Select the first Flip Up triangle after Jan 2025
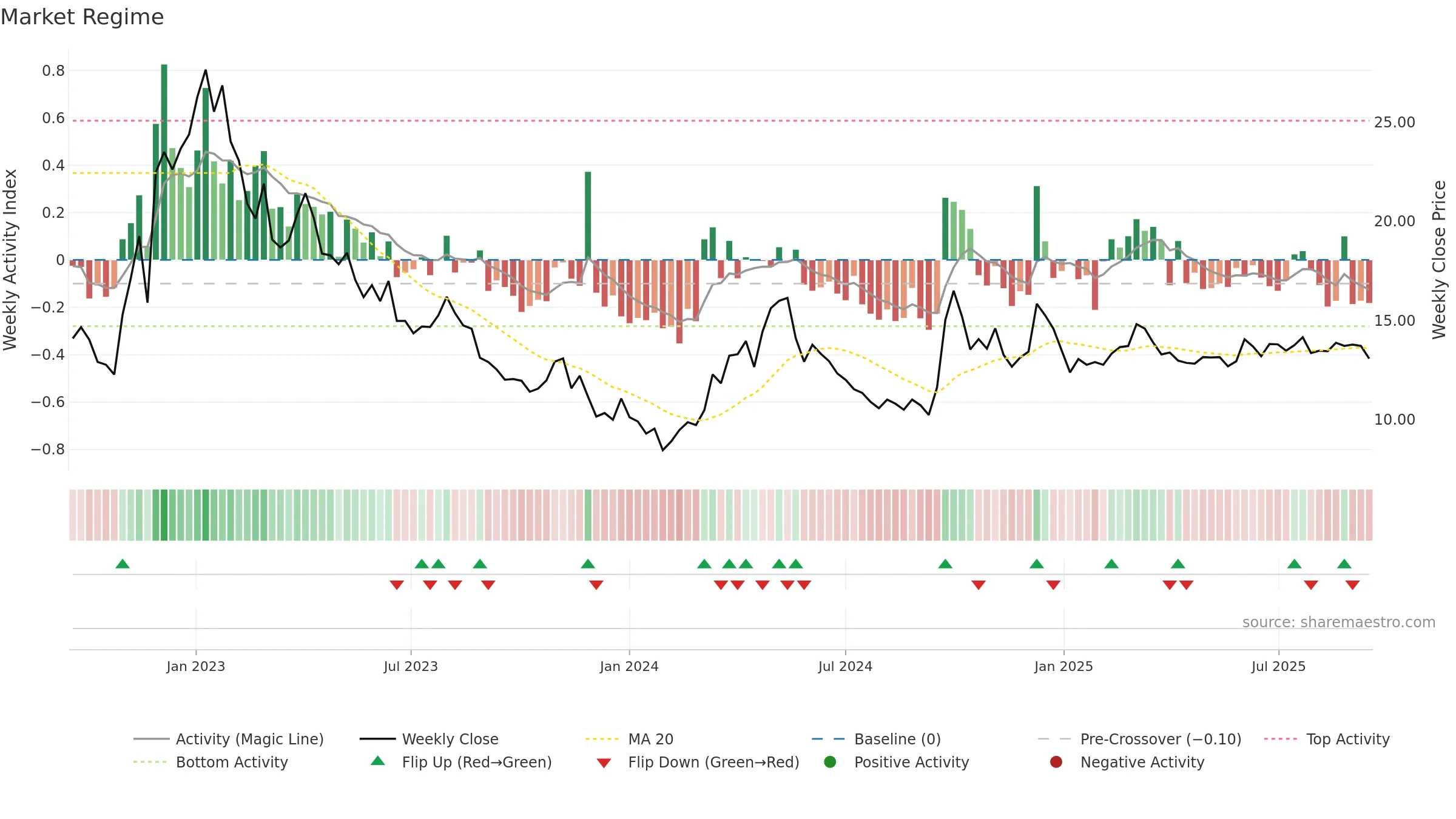The height and width of the screenshot is (819, 1456). coord(1111,564)
